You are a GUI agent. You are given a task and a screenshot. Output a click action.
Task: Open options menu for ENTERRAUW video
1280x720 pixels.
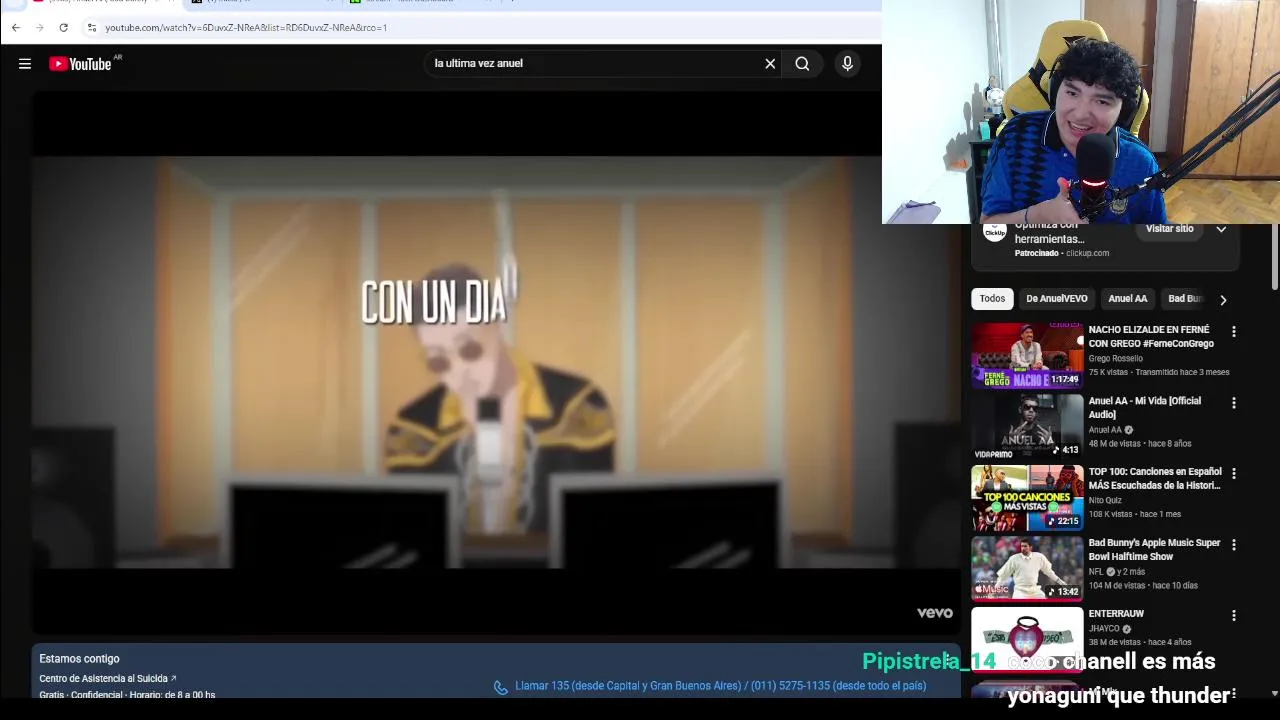tap(1233, 616)
